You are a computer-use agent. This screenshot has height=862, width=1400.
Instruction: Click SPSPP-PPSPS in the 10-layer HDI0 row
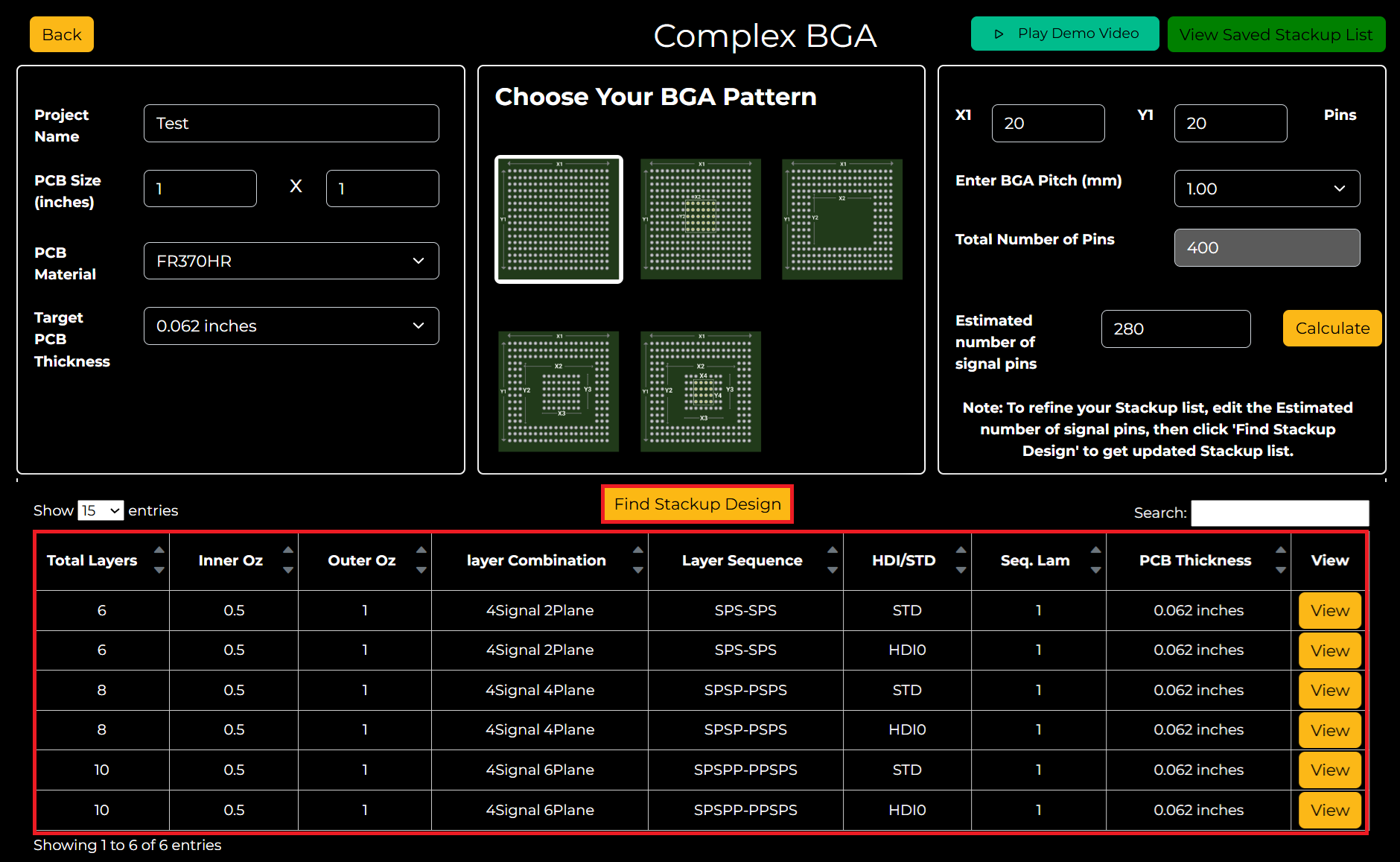[745, 810]
